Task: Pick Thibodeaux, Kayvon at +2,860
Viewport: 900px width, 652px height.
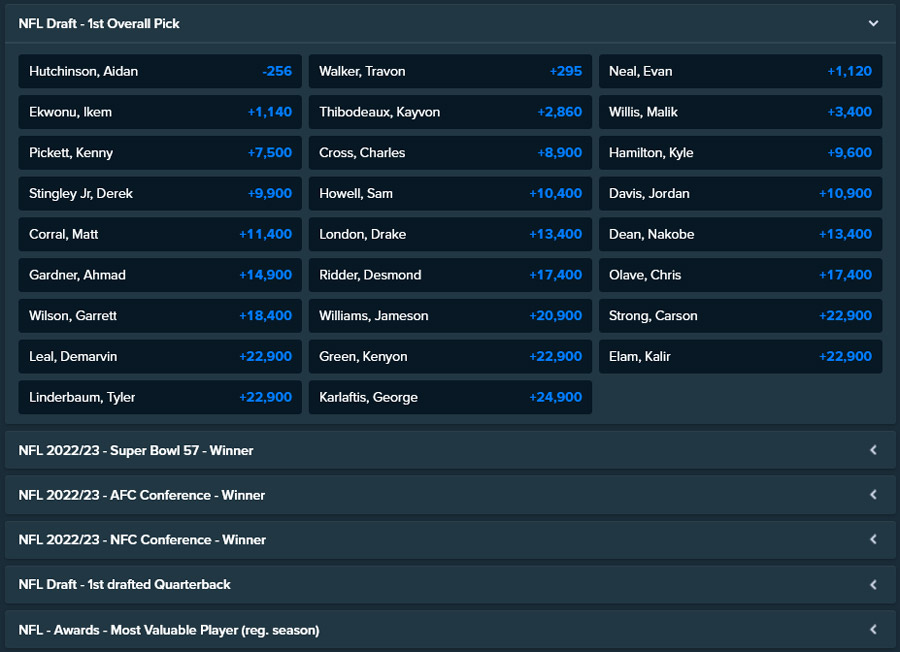Action: 450,112
